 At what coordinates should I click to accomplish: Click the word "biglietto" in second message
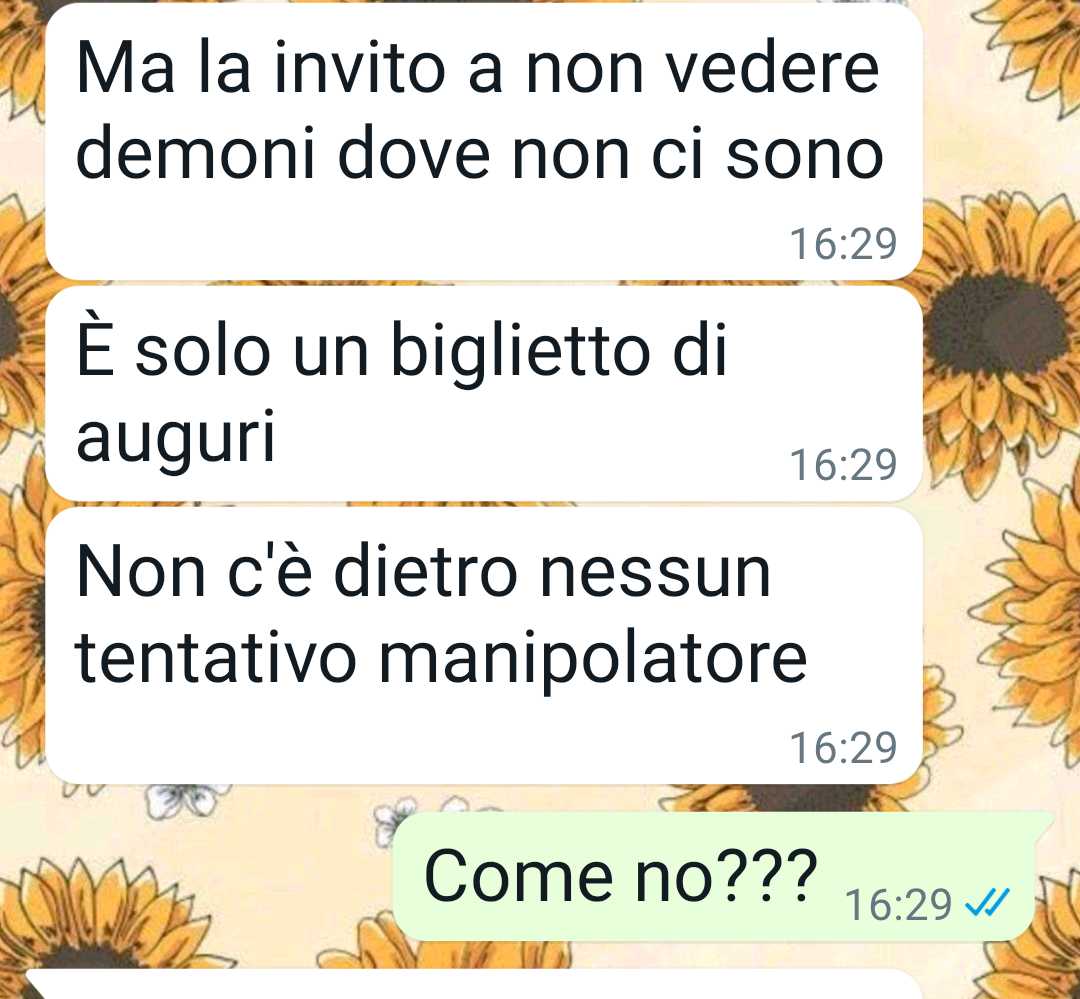click(520, 351)
